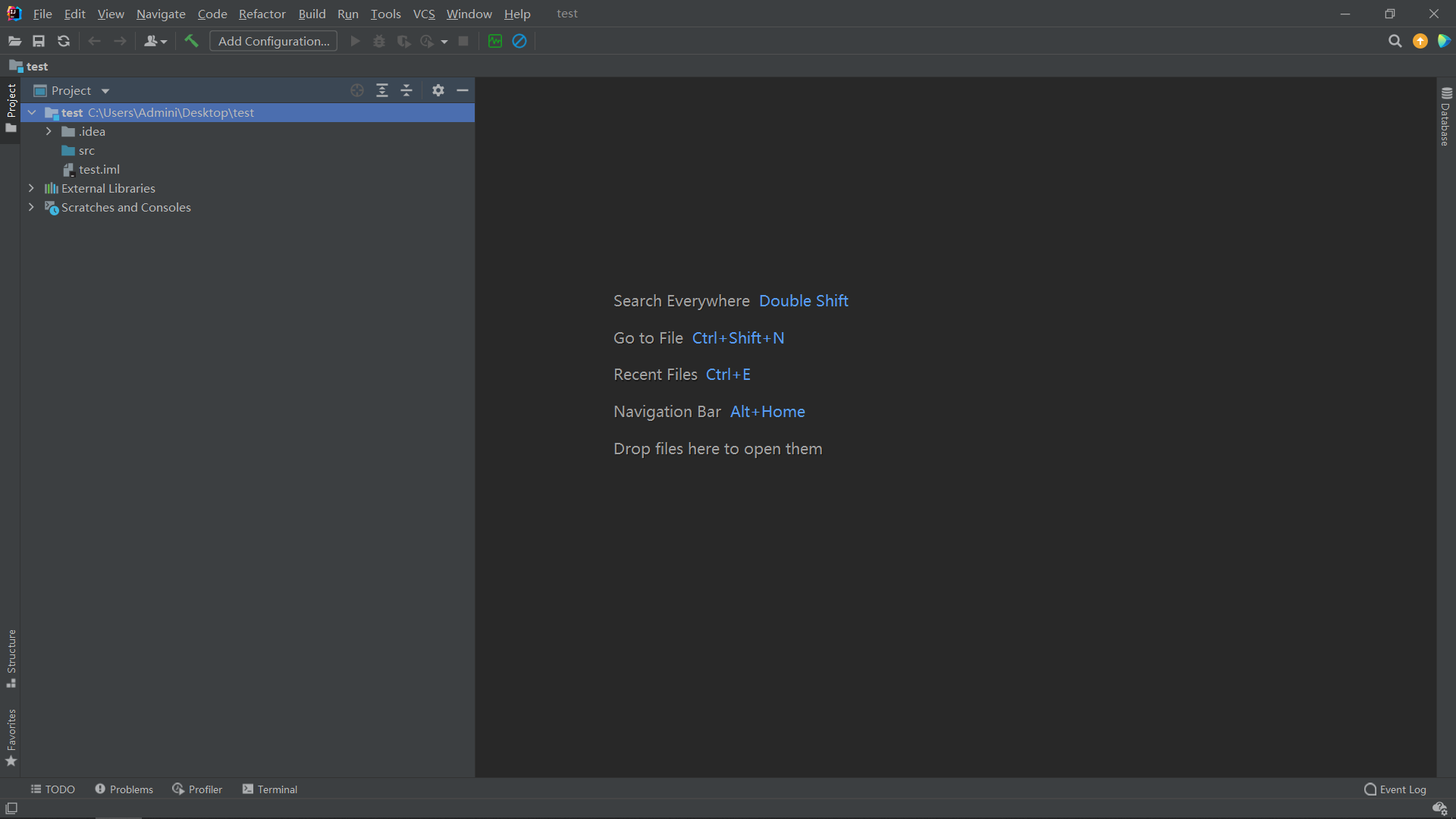
Task: Open the Code menu
Action: 212,14
